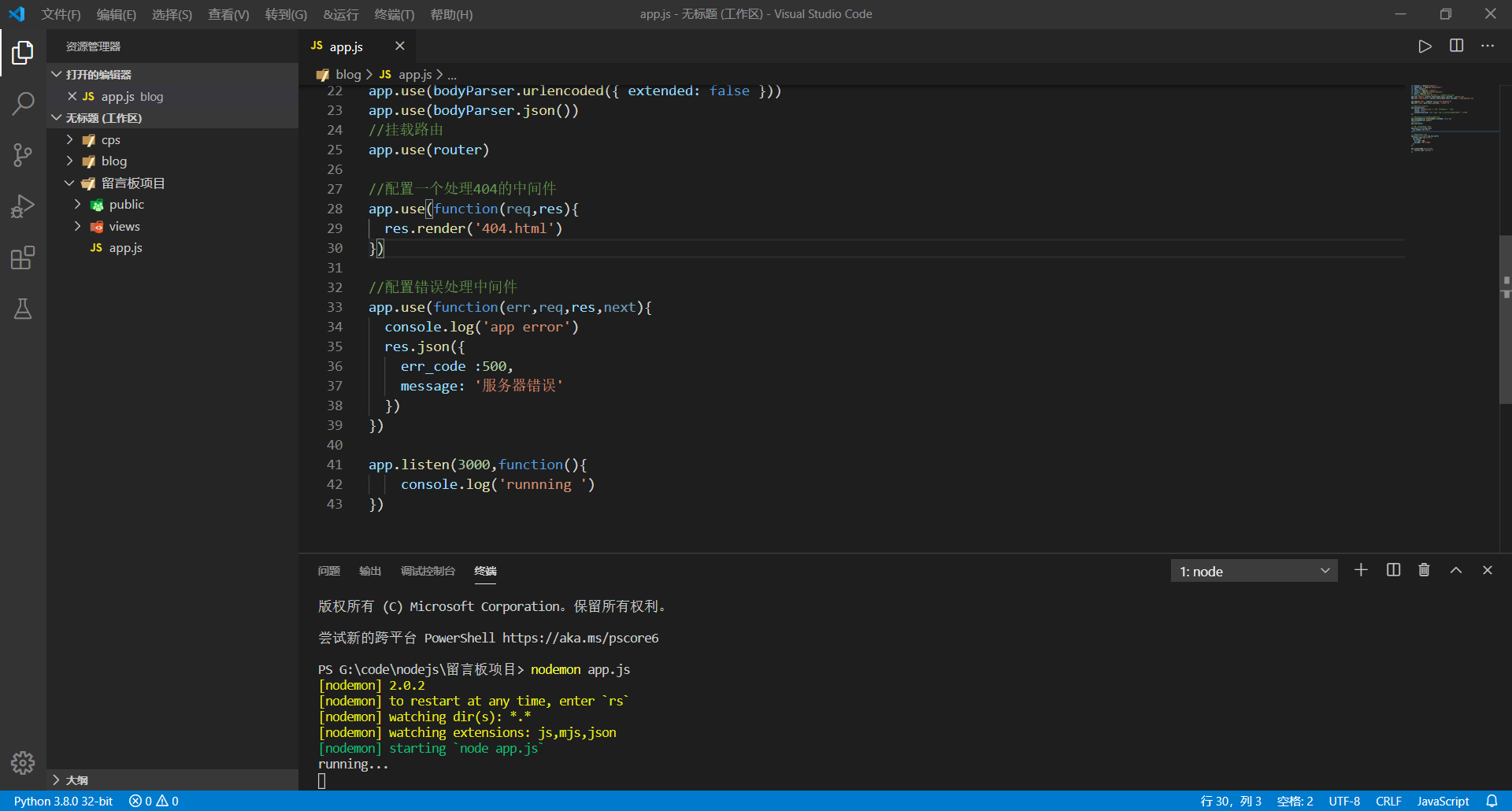Close the app.js editor tab
This screenshot has width=1512, height=811.
click(x=399, y=46)
